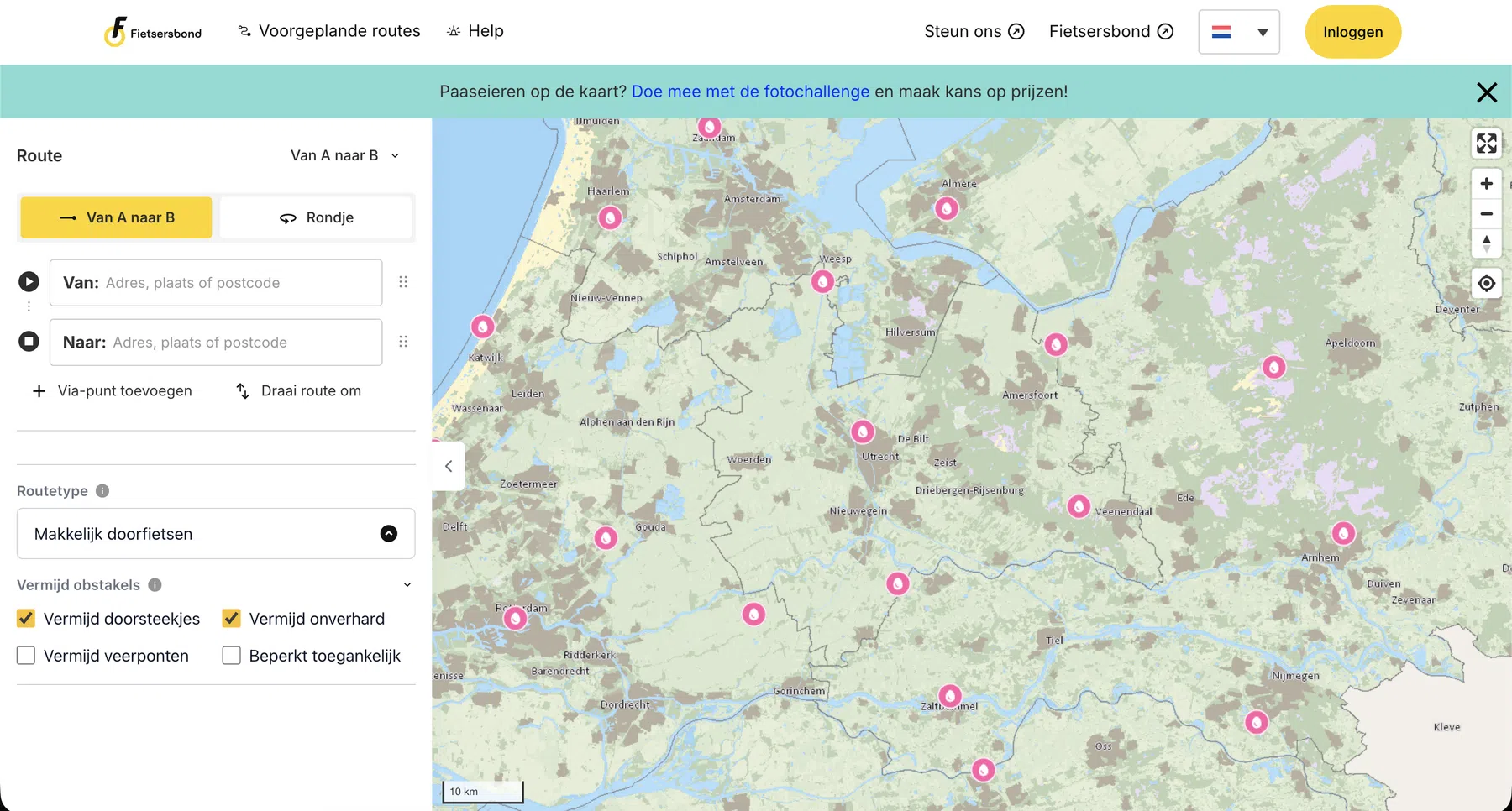Open the language flag dropdown
Image resolution: width=1512 pixels, height=811 pixels.
pos(1239,32)
